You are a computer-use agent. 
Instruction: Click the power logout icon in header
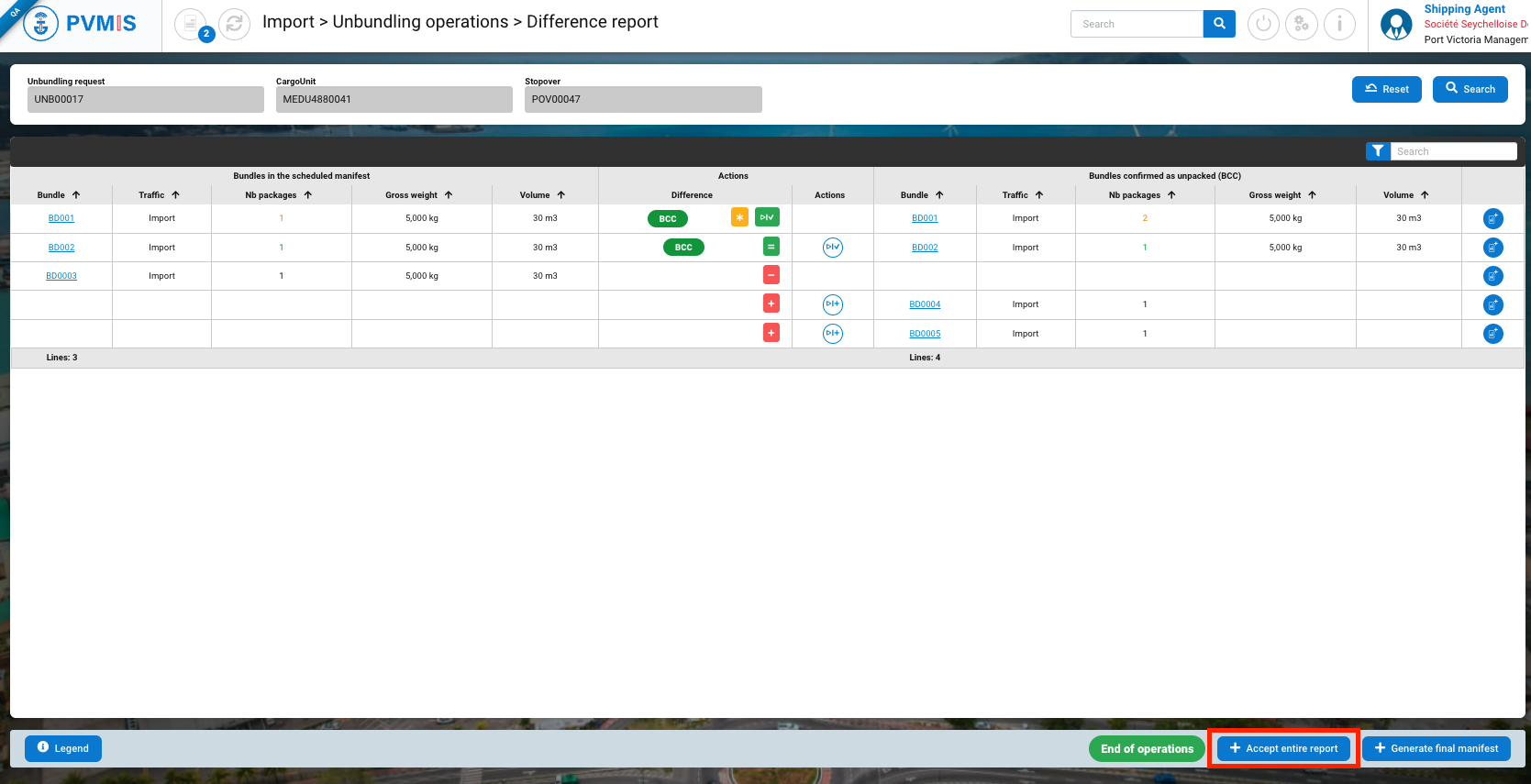[1263, 25]
